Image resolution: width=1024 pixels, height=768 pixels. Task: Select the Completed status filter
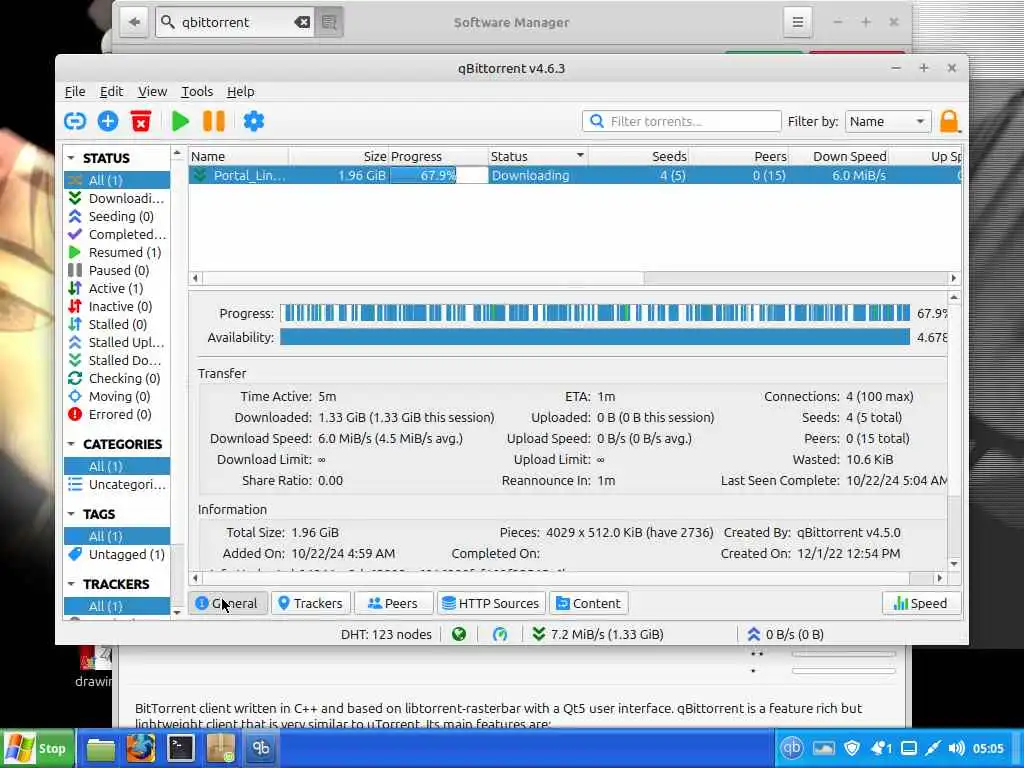tap(117, 234)
